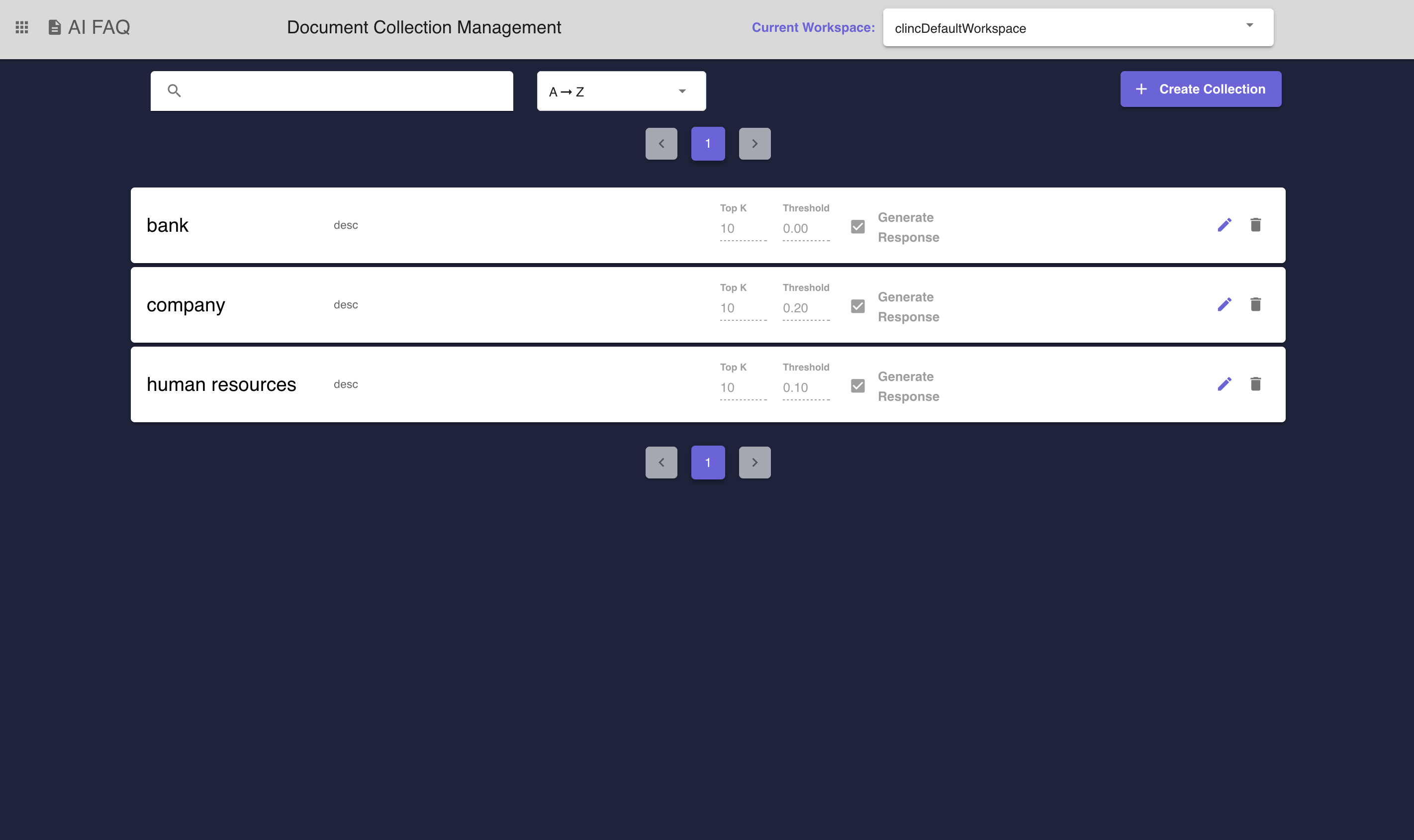The image size is (1414, 840).
Task: Click the Current Workspace label
Action: pos(813,27)
